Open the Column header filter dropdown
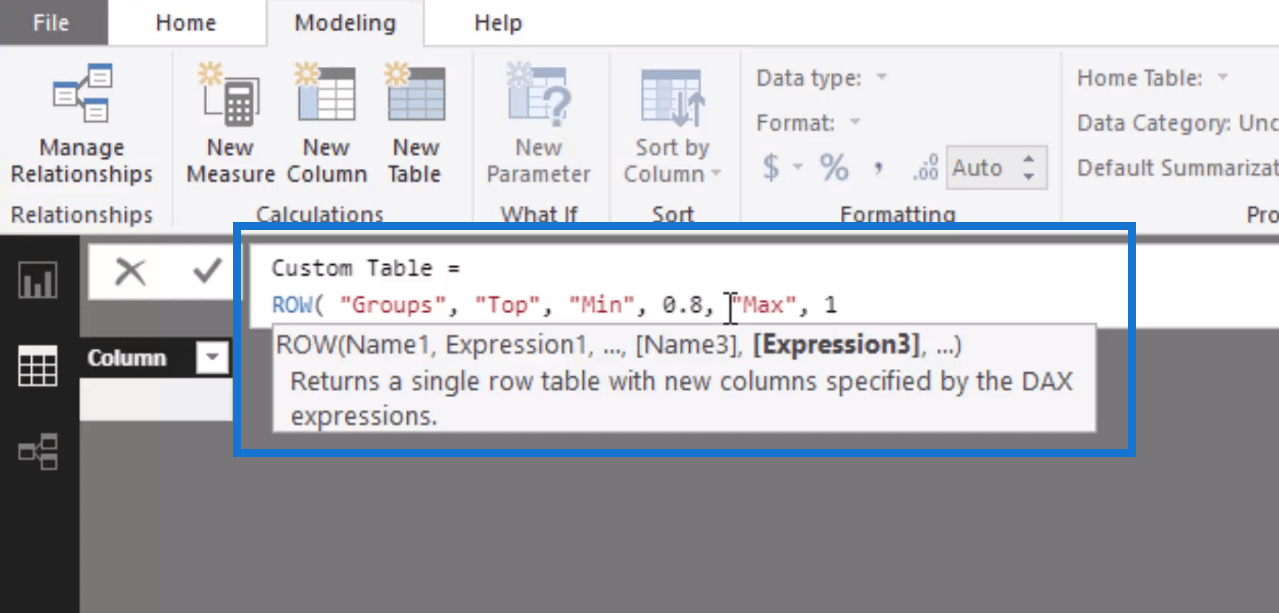The width and height of the screenshot is (1279, 613). [212, 358]
